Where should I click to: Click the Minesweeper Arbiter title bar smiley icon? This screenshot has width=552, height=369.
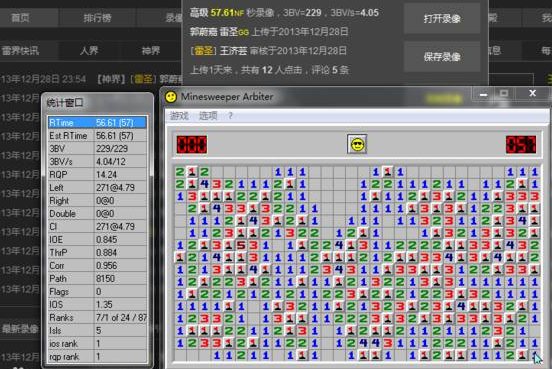pos(171,96)
